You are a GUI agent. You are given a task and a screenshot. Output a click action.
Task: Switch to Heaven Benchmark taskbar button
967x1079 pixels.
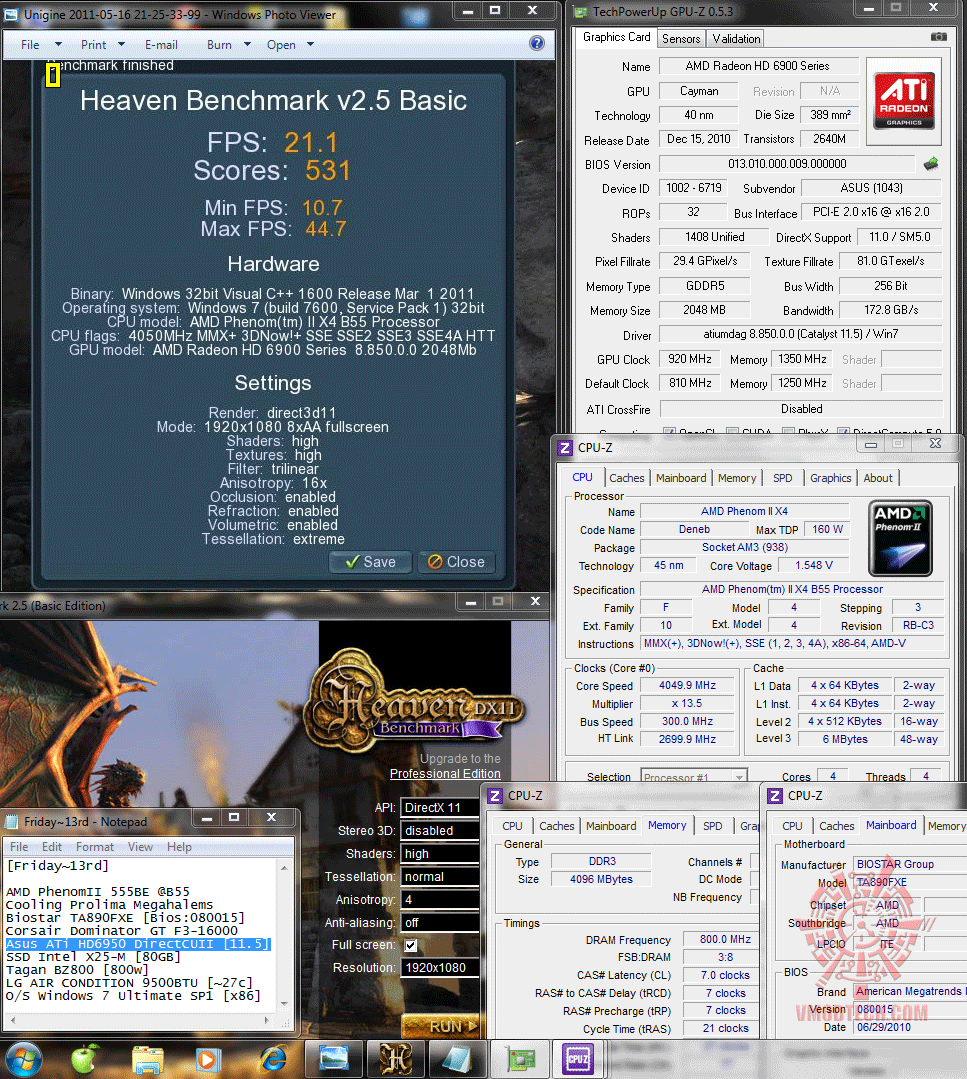coord(396,1058)
